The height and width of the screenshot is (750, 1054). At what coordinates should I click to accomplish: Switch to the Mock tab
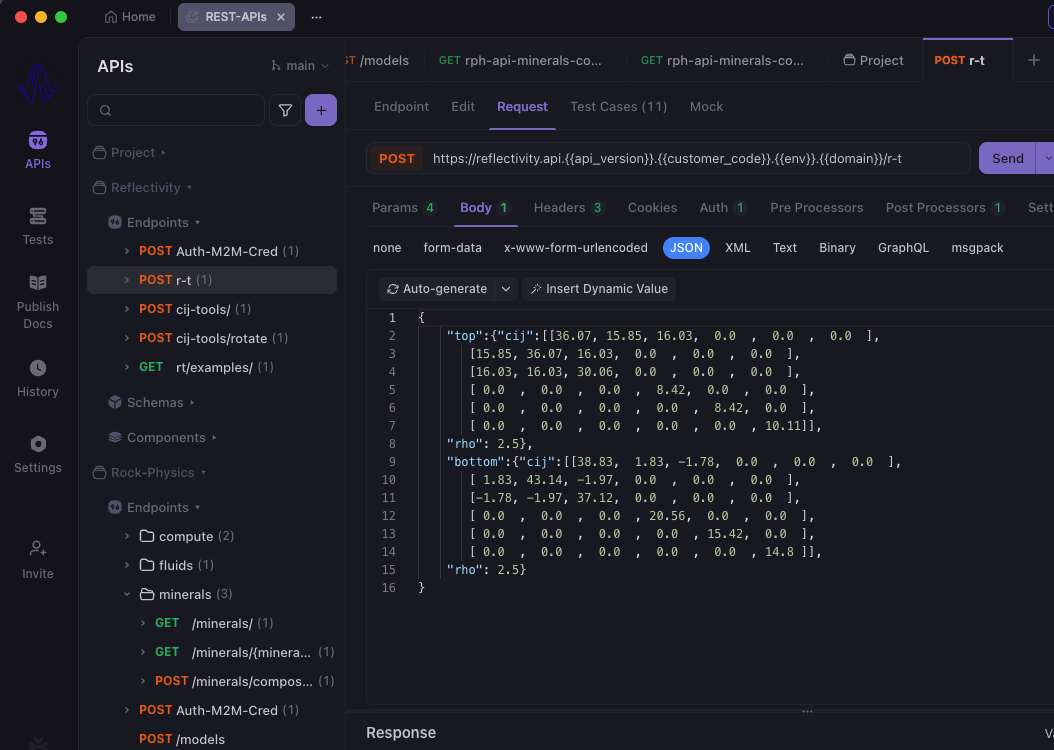pyautogui.click(x=706, y=107)
